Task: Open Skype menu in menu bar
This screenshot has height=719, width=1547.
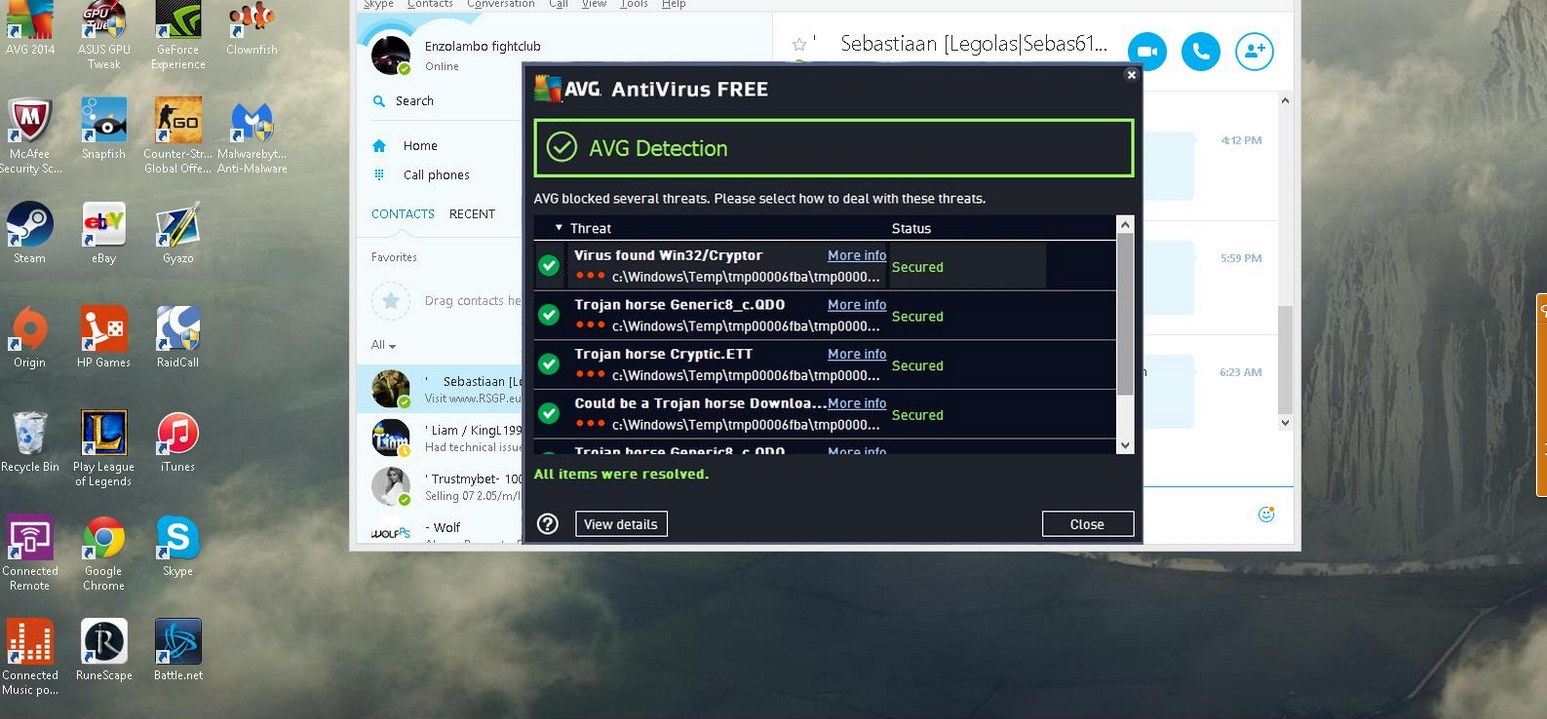Action: coord(377,4)
